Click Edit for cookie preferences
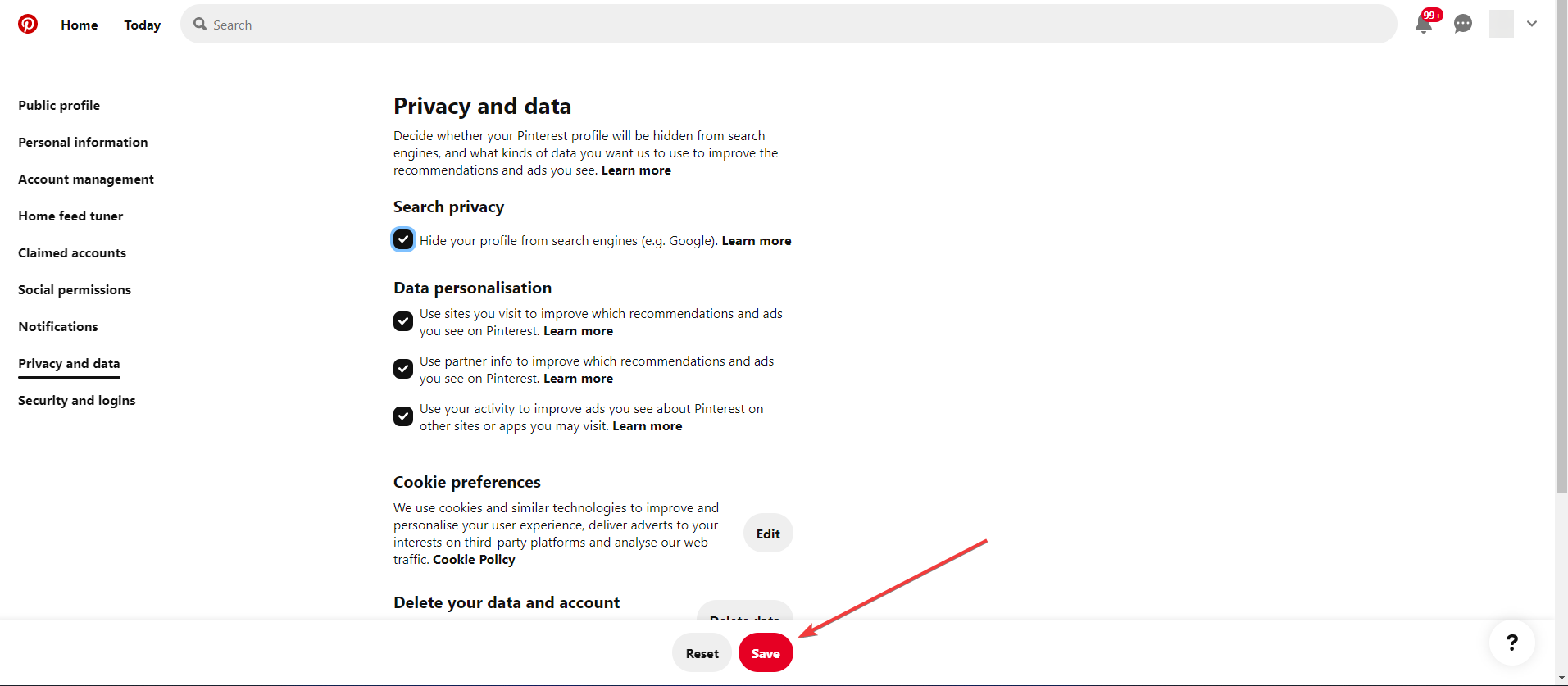This screenshot has width=1568, height=686. 768,534
